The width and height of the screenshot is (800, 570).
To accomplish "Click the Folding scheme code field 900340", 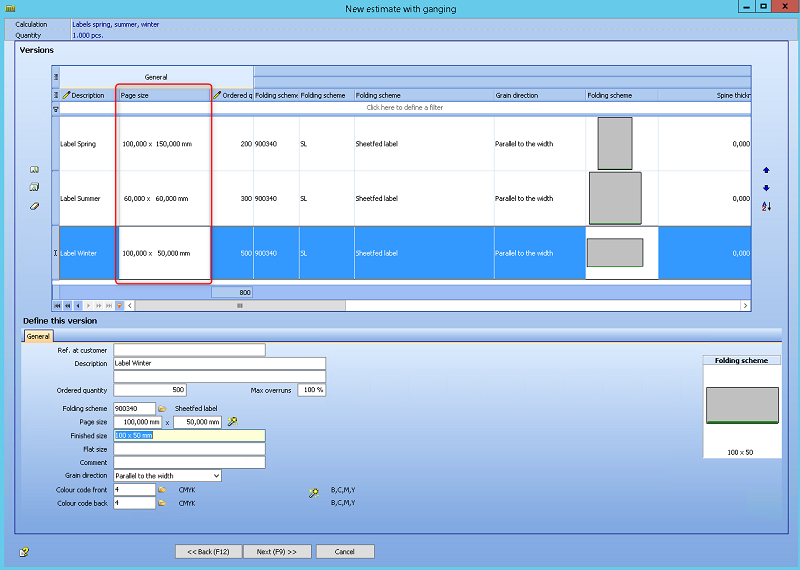I will coord(134,409).
